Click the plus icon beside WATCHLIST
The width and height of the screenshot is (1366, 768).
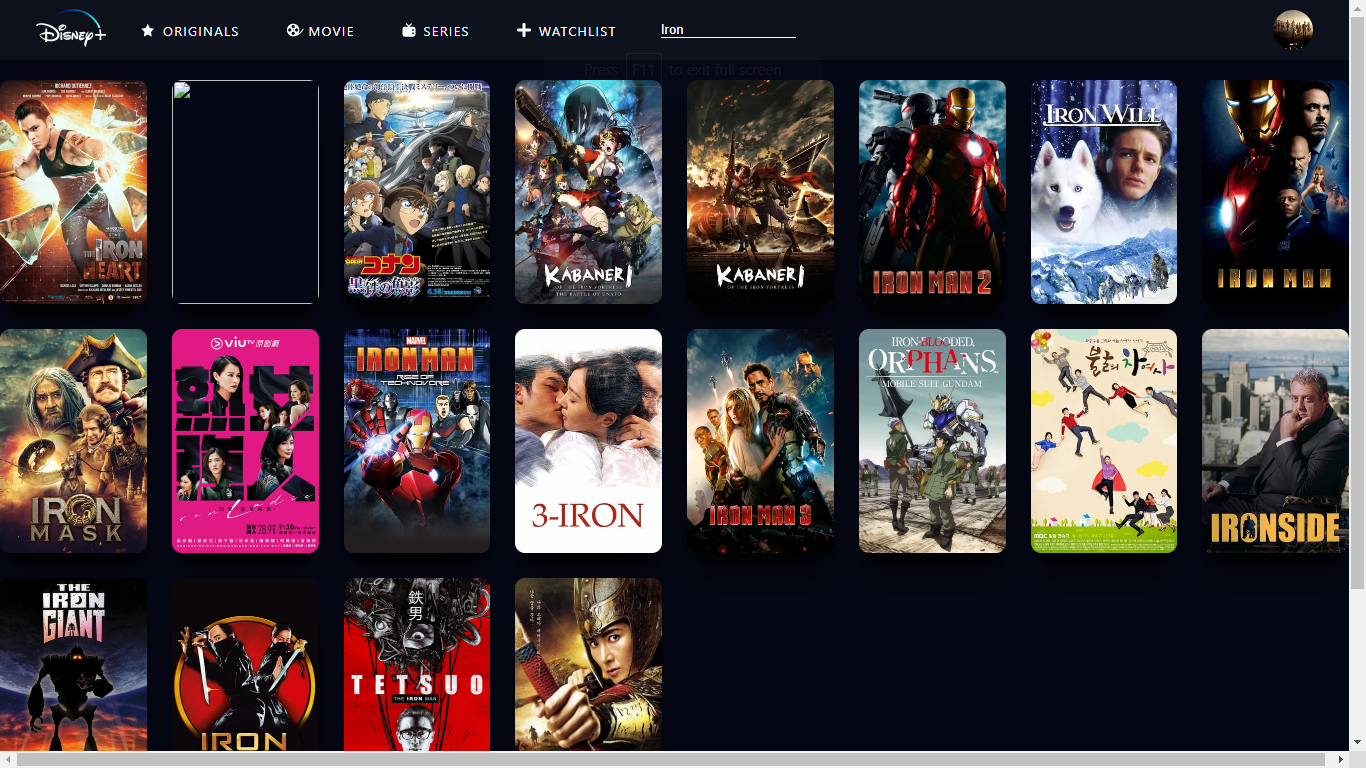(x=522, y=31)
